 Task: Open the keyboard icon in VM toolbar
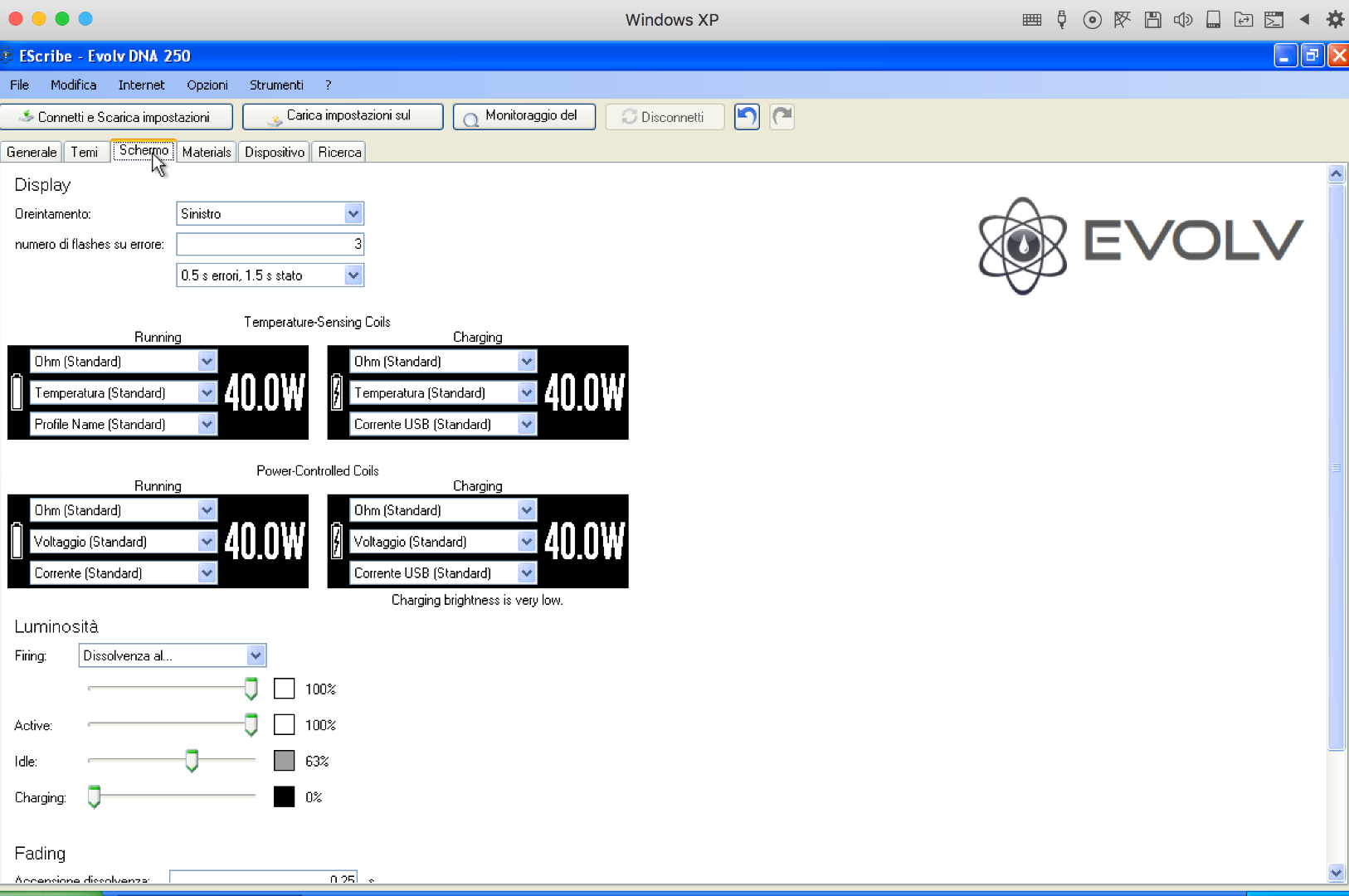point(1031,20)
